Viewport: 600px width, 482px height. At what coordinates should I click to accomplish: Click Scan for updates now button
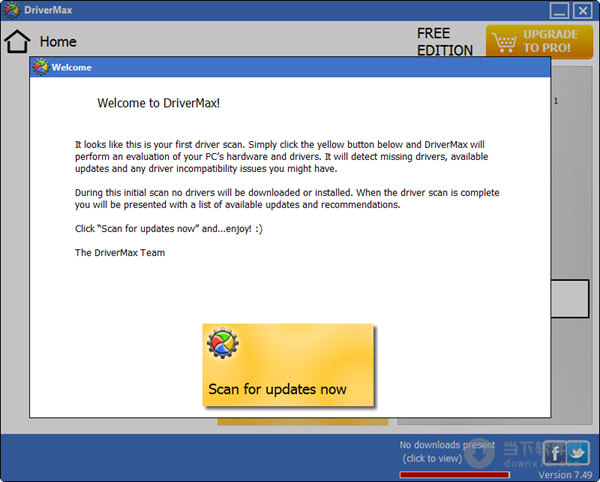288,365
